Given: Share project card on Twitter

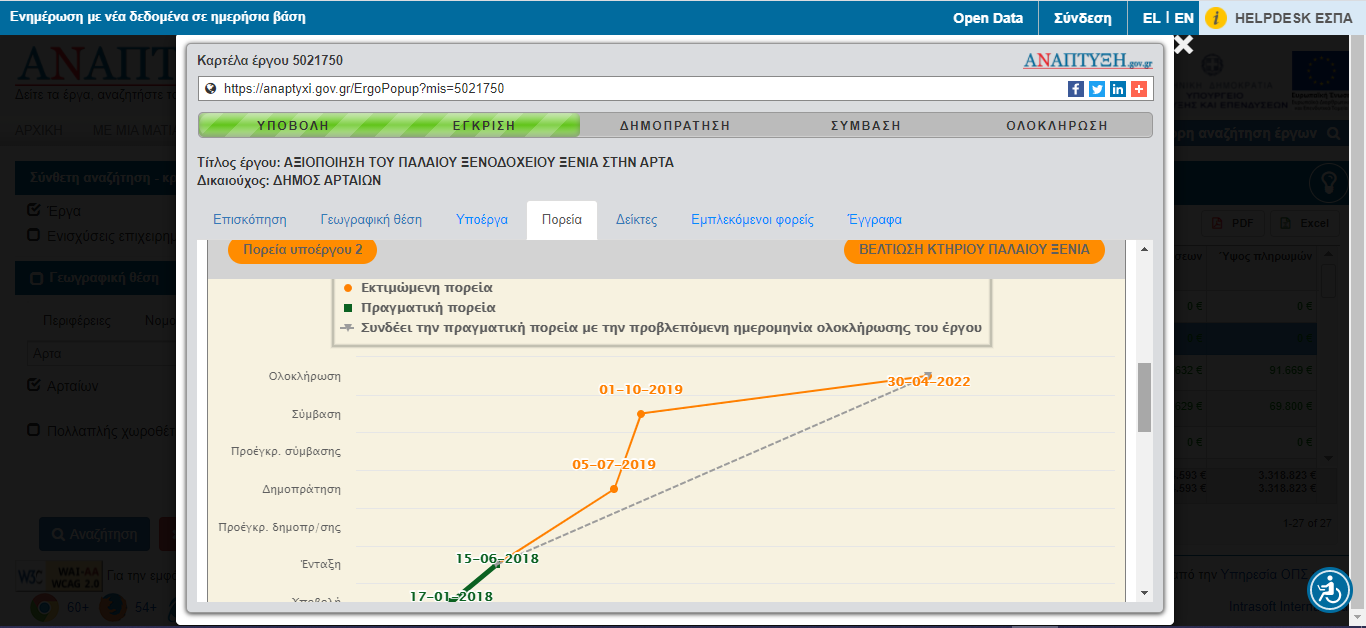Looking at the screenshot, I should (1097, 89).
